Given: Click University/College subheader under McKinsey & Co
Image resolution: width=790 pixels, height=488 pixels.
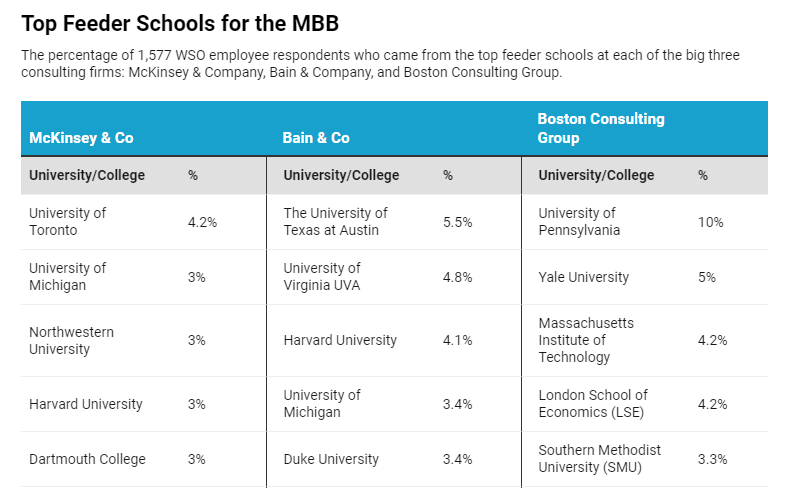Looking at the screenshot, I should click(87, 175).
